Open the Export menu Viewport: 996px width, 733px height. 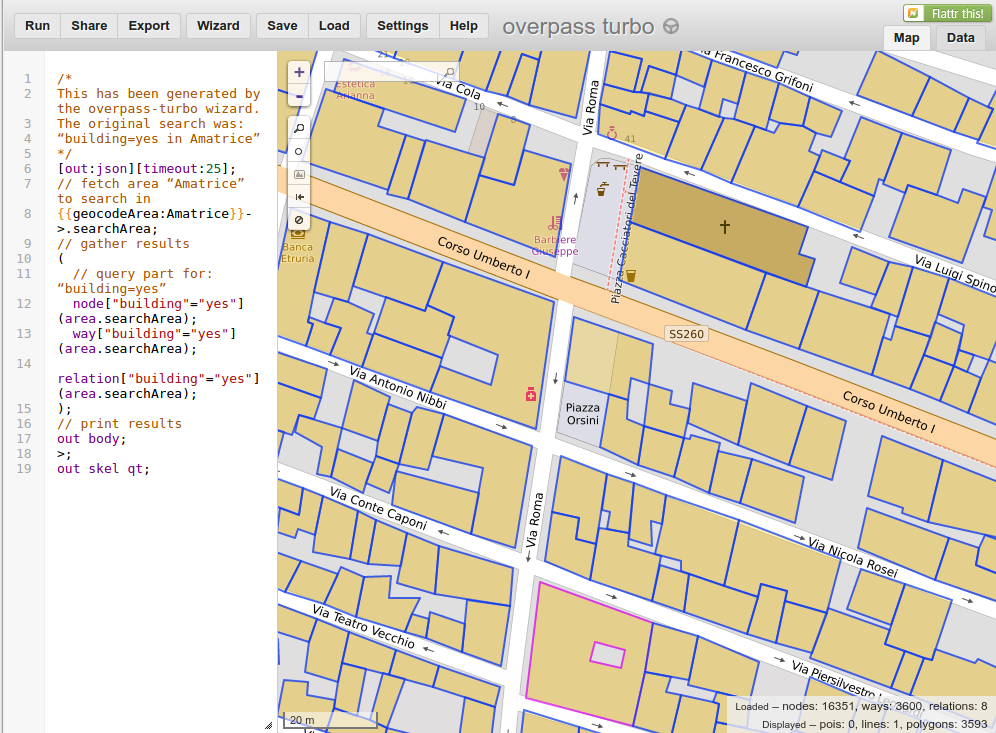click(149, 26)
